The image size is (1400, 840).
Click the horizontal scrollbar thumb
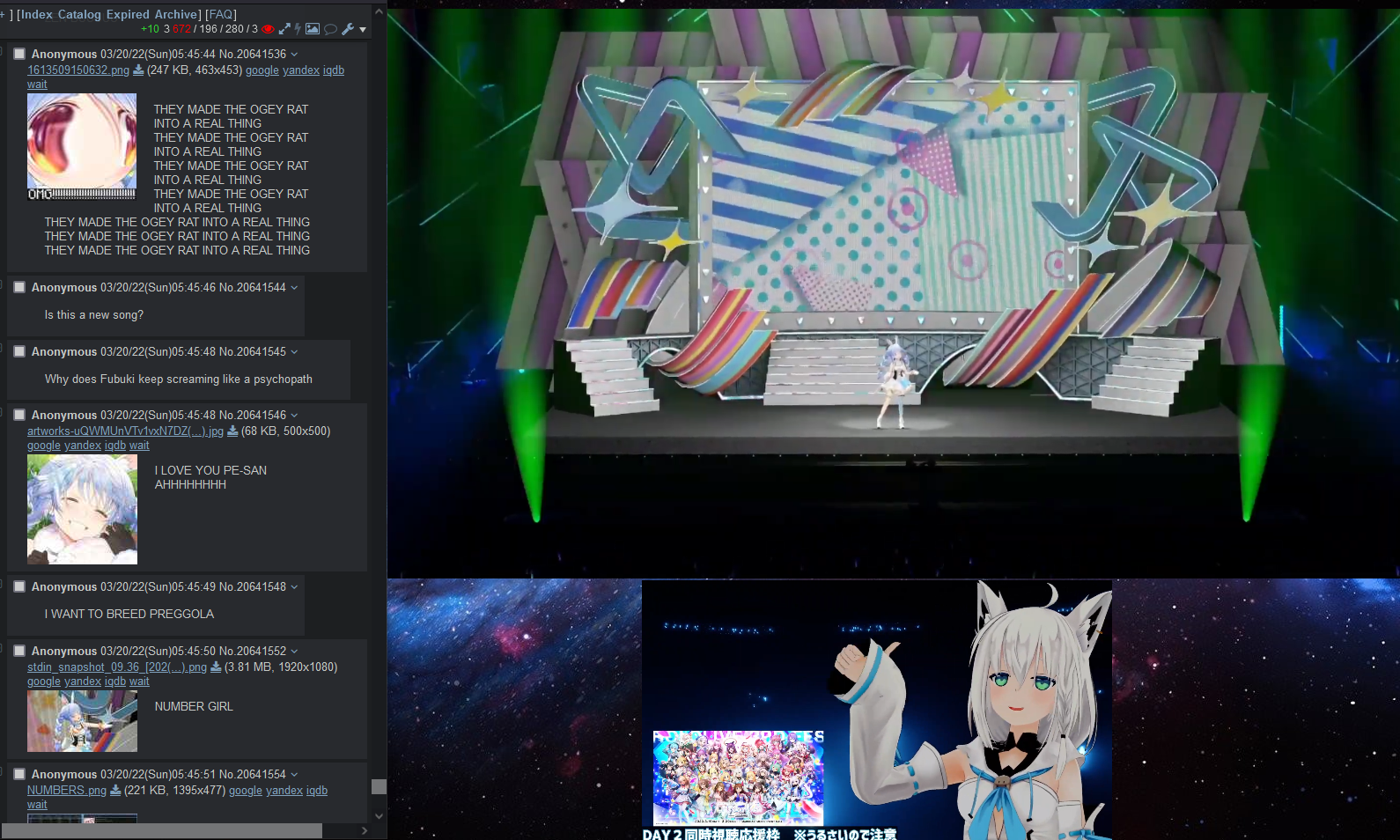pos(162,831)
